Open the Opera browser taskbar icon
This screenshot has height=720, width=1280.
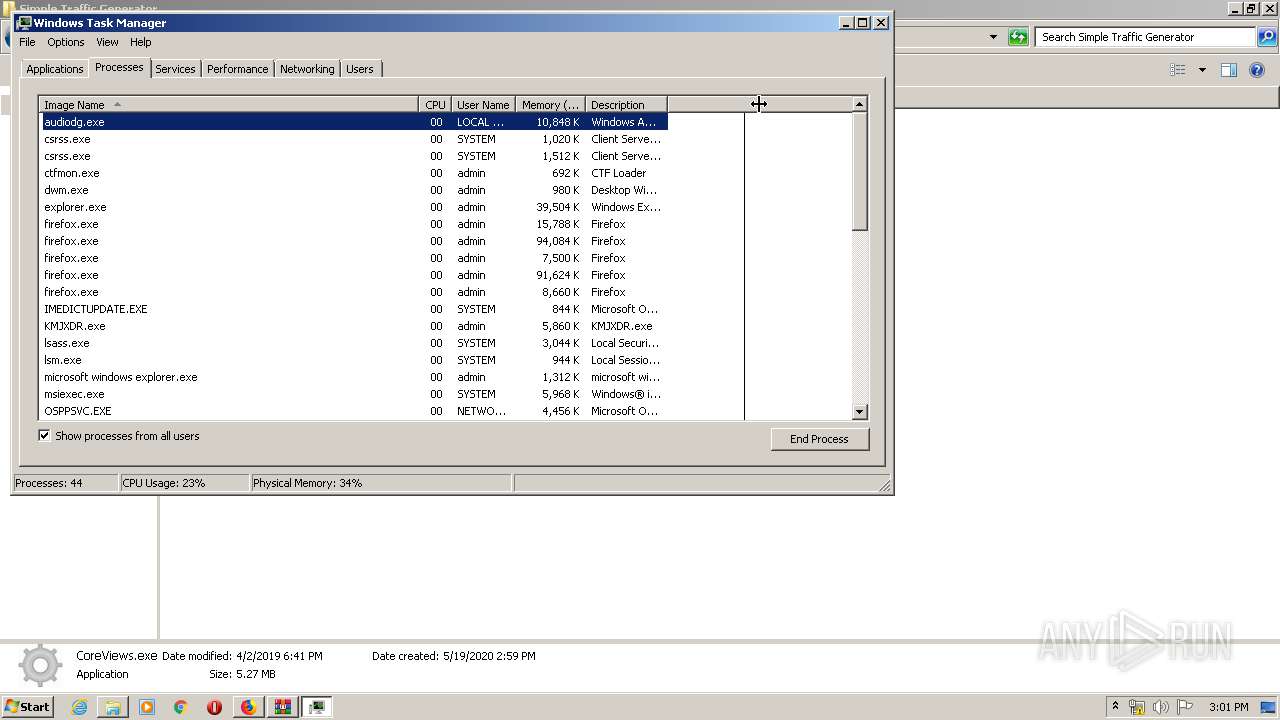click(214, 707)
